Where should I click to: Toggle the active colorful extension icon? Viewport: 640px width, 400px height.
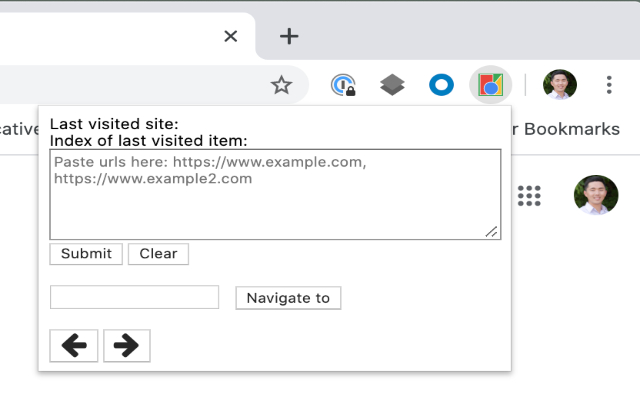[490, 86]
